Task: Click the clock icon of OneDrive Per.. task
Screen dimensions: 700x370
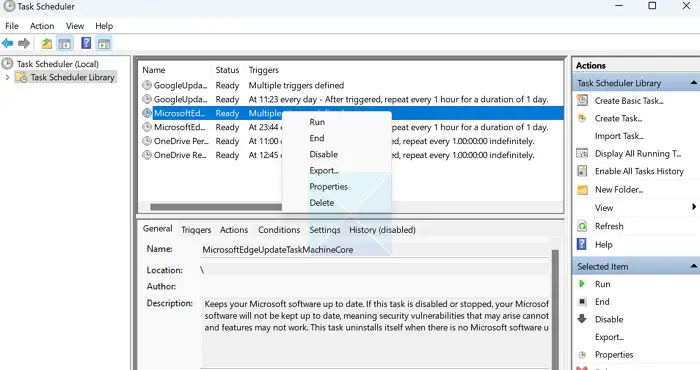Action: [147, 141]
